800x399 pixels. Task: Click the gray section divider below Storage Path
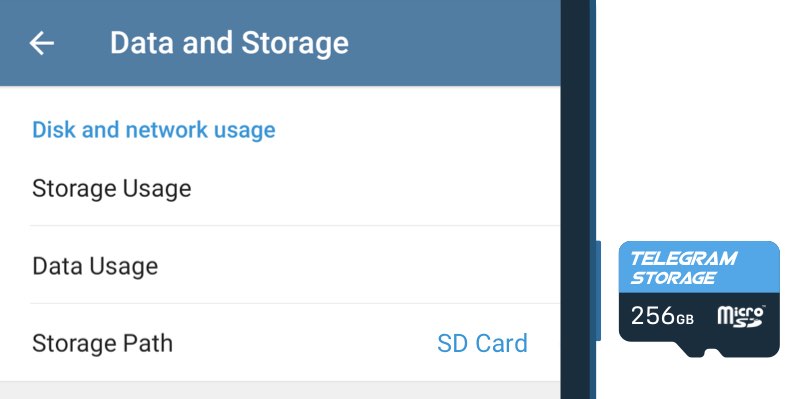(x=280, y=390)
